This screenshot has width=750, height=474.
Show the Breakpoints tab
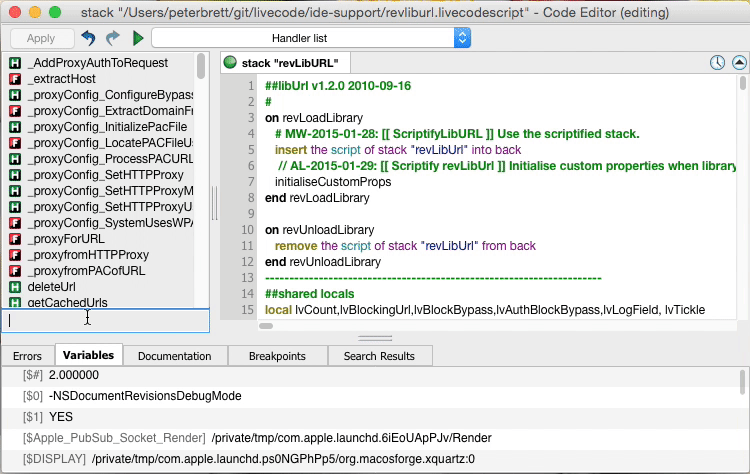276,356
